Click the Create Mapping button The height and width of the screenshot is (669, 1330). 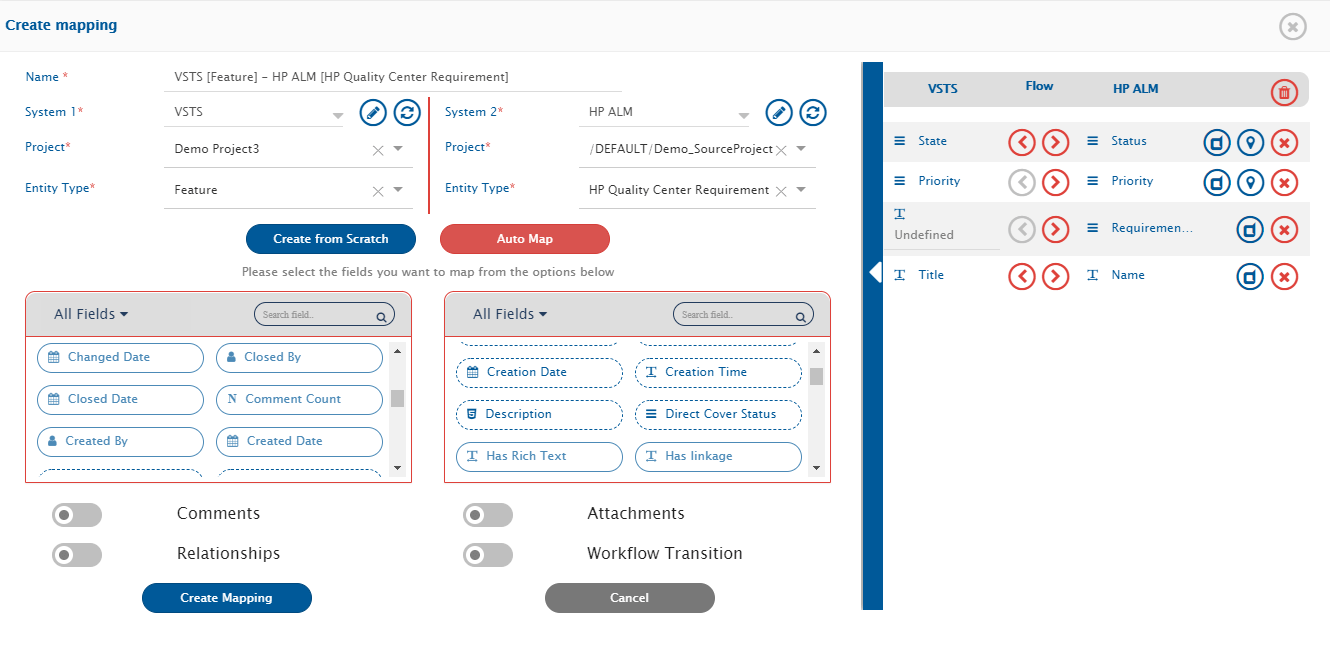(x=227, y=598)
